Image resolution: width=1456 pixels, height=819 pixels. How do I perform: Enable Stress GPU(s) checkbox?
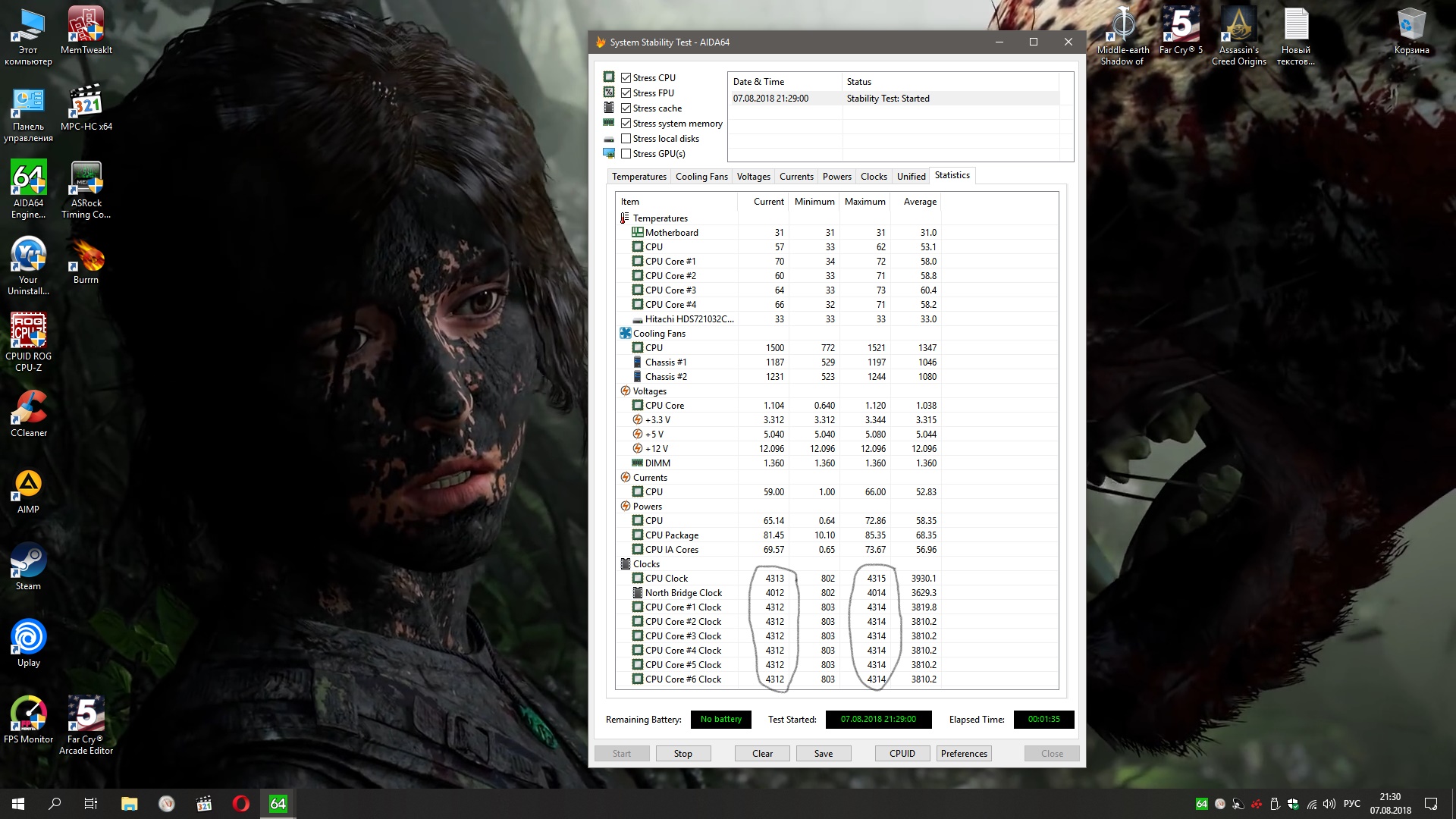[626, 154]
